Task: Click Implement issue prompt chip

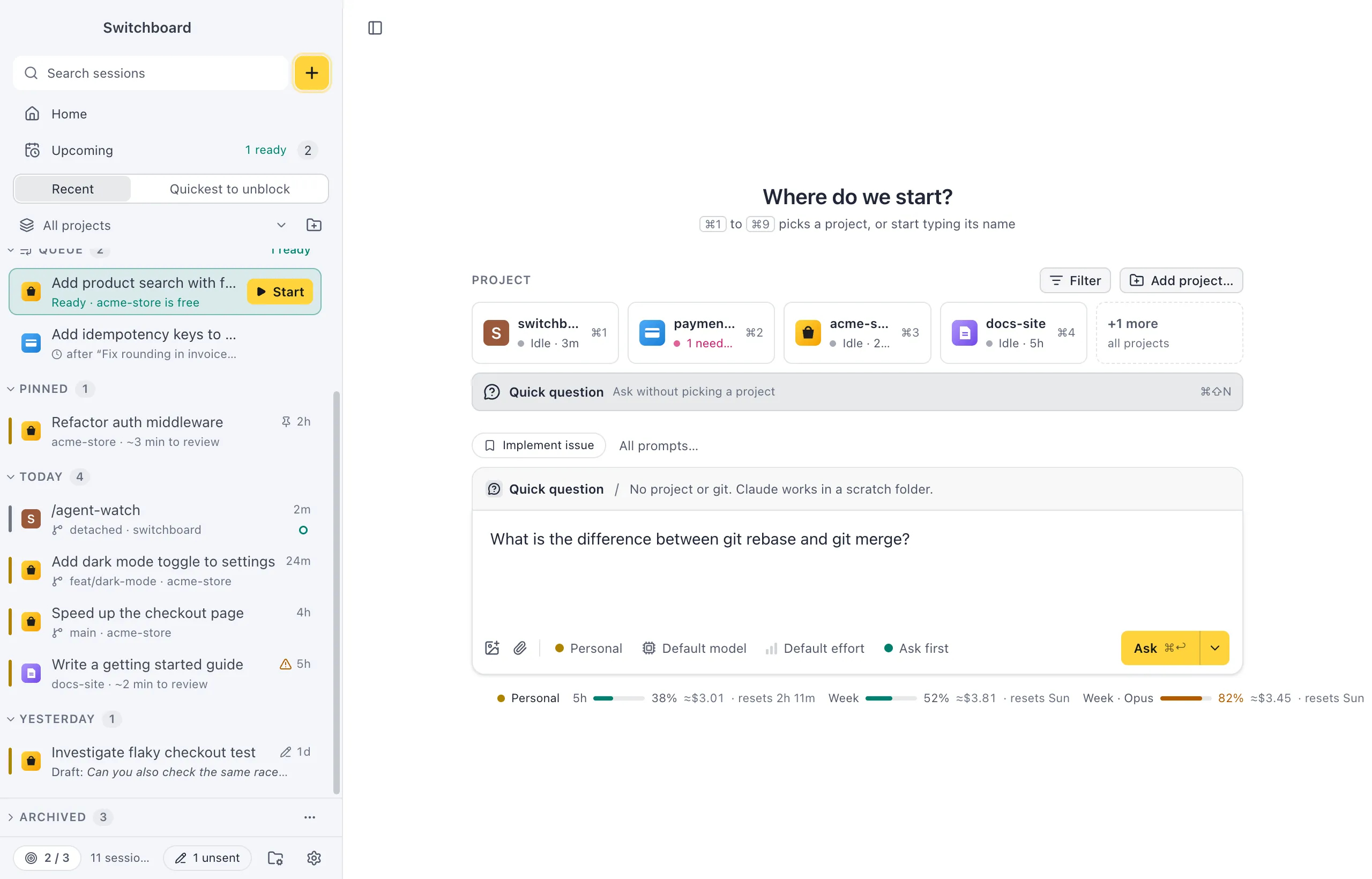Action: [x=539, y=445]
